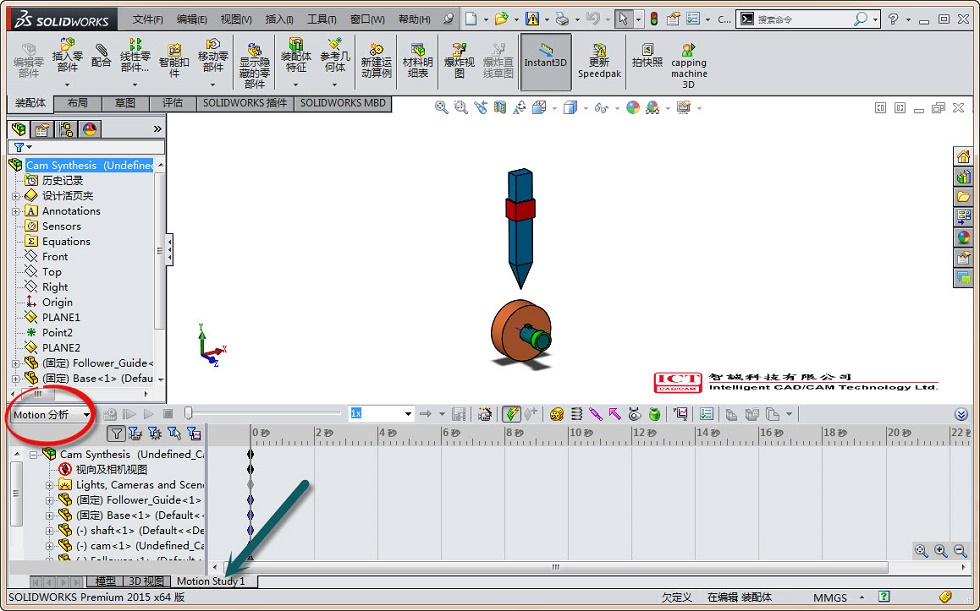Screen dimensions: 980x611
Task: Toggle the timeline filter funnel button
Action: pos(116,433)
